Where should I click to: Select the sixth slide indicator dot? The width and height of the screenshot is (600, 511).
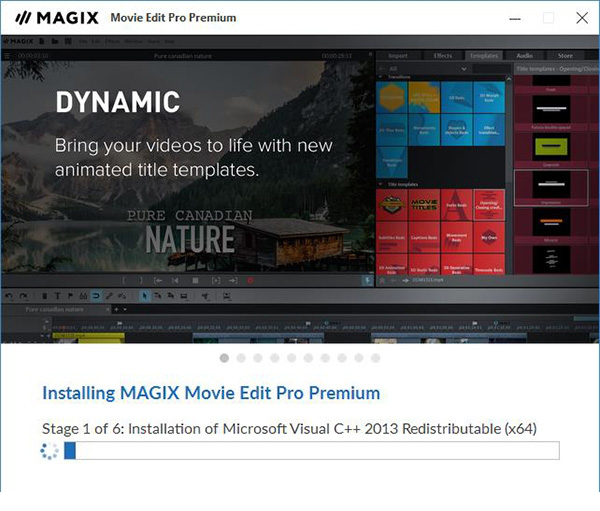tap(308, 358)
